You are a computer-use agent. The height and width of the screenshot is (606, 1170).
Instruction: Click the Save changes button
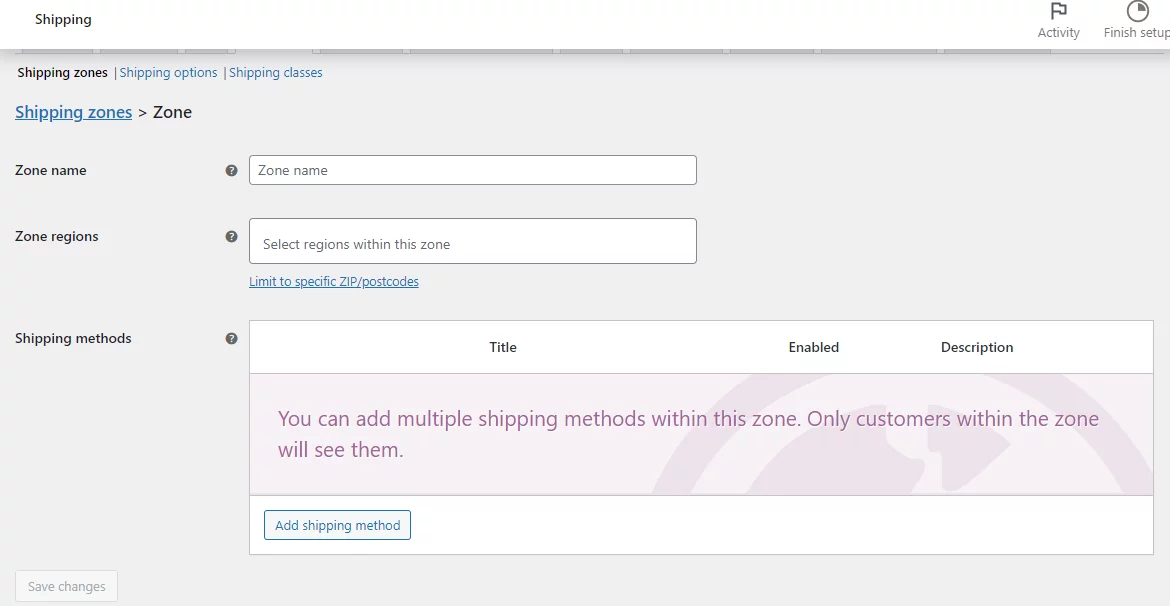click(x=66, y=586)
